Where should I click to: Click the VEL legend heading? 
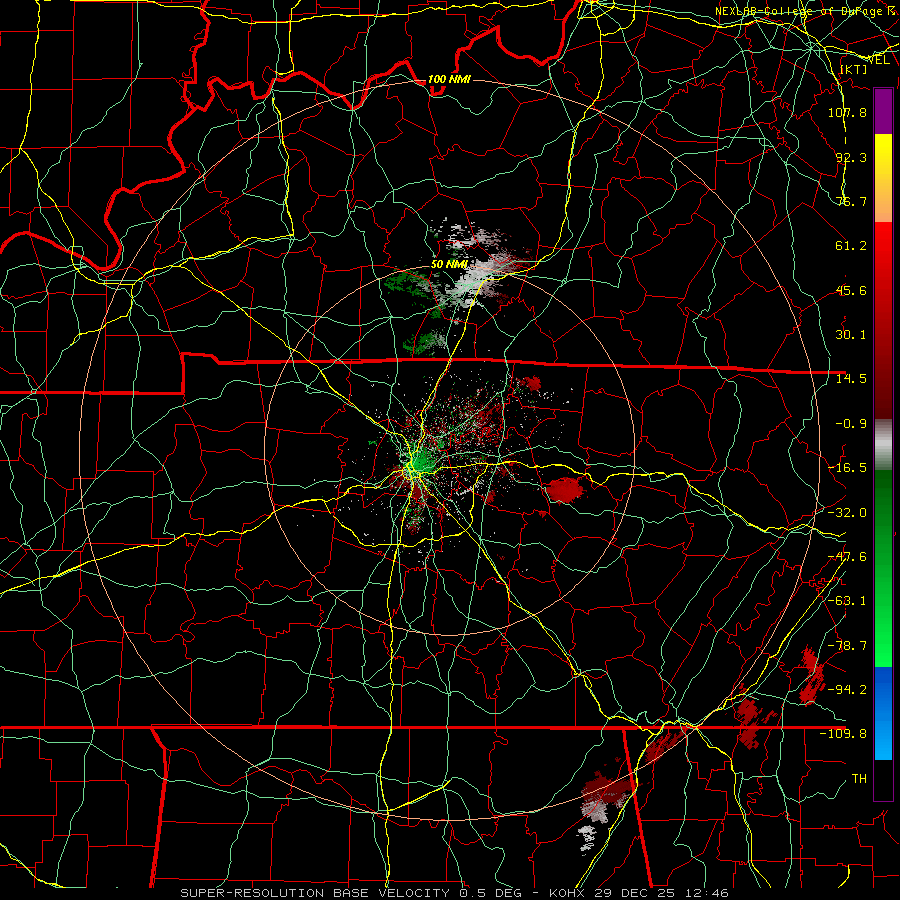click(x=879, y=60)
